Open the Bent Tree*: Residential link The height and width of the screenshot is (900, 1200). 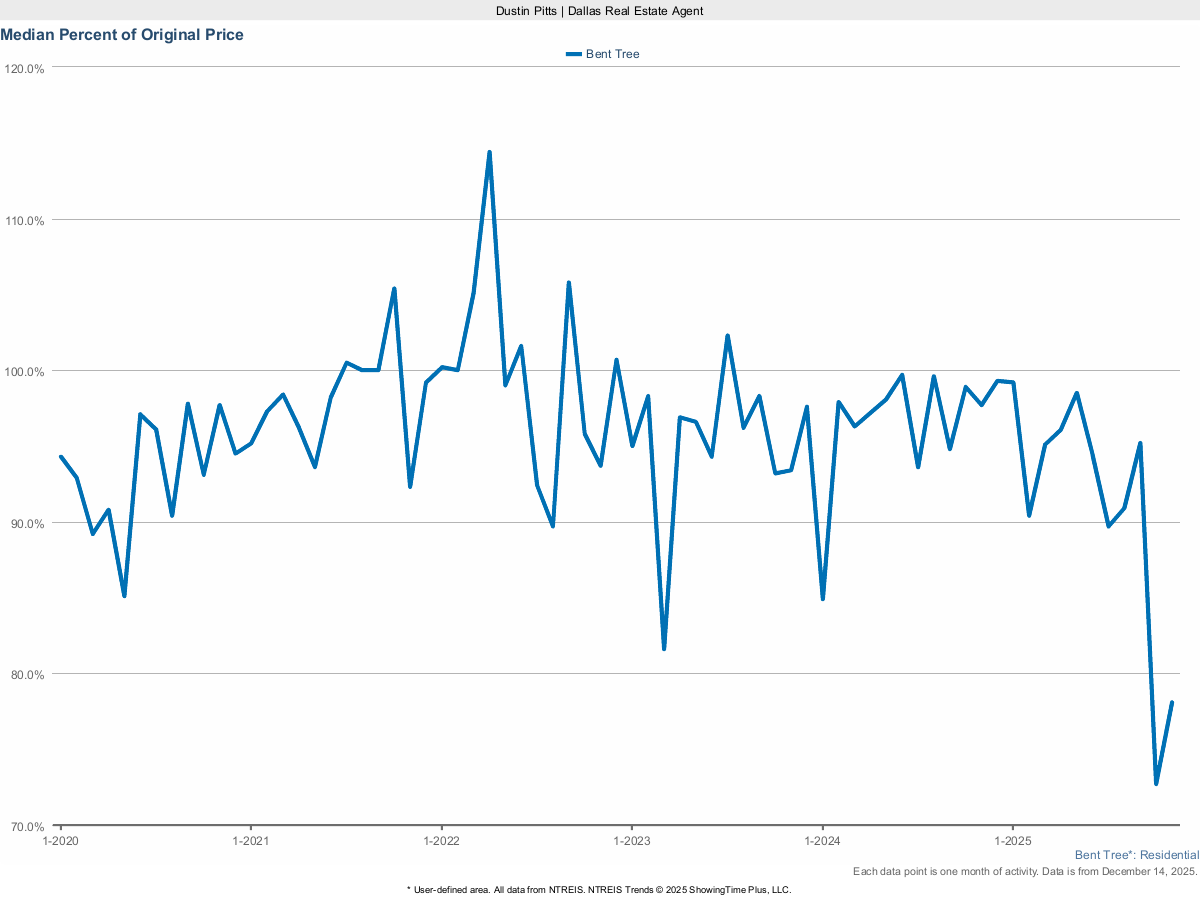tap(1136, 855)
